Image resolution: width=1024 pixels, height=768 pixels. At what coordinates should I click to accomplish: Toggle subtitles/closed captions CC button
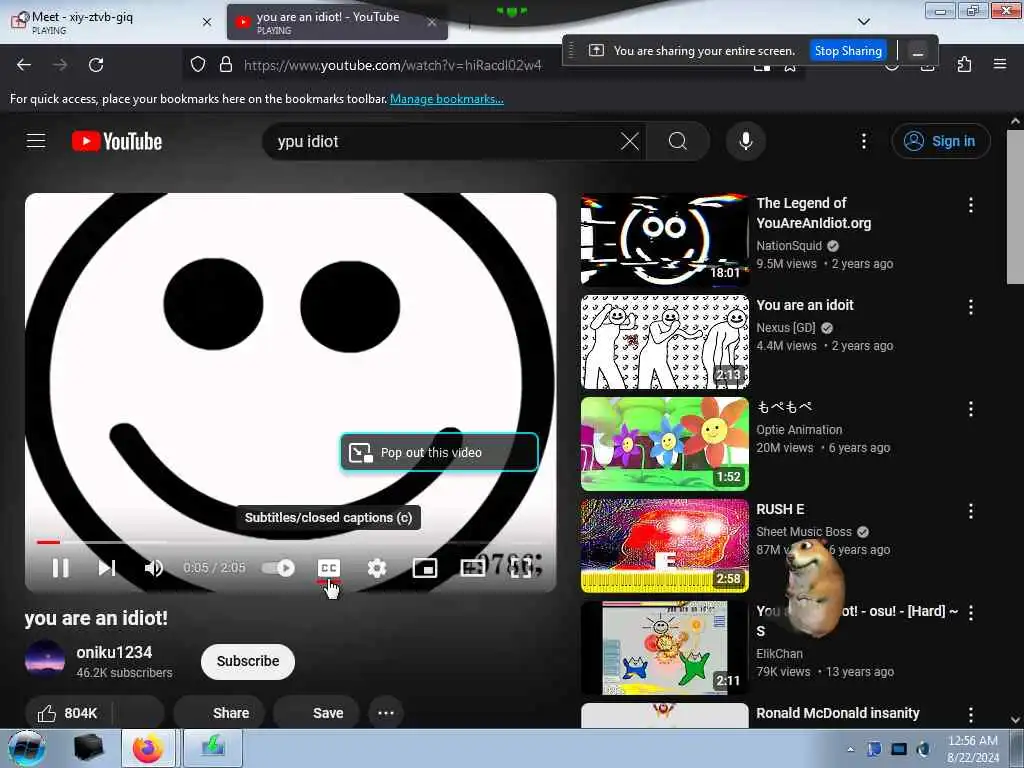[328, 568]
